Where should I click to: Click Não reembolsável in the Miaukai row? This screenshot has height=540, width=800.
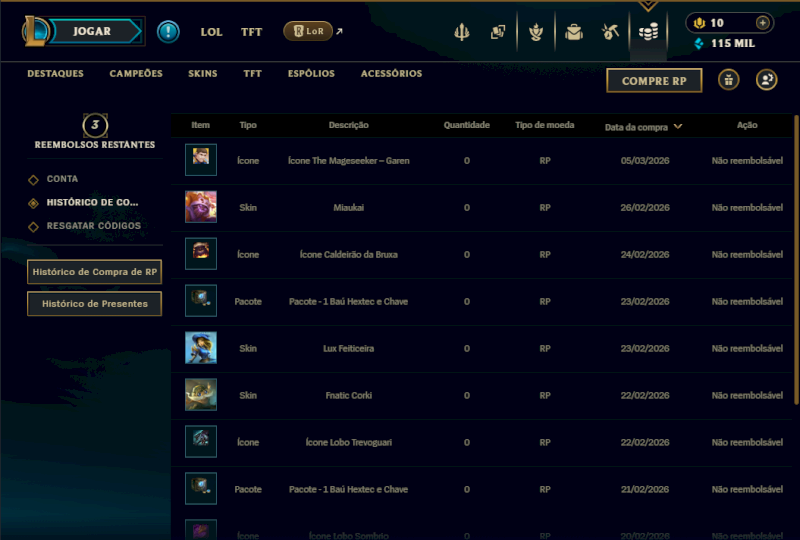click(x=747, y=208)
